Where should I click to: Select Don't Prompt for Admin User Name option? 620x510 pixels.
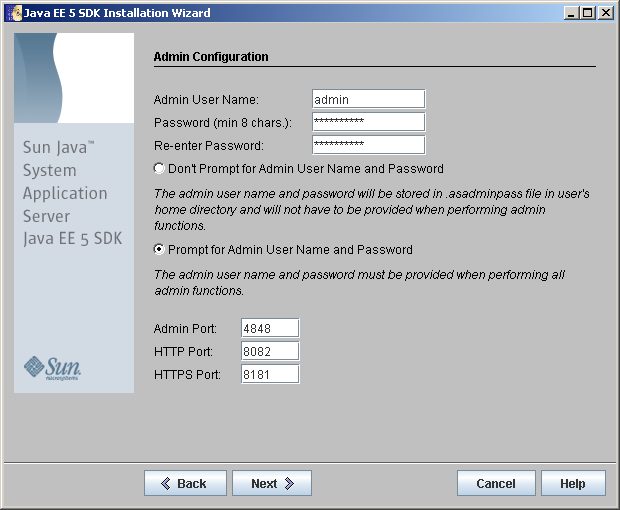tap(160, 169)
